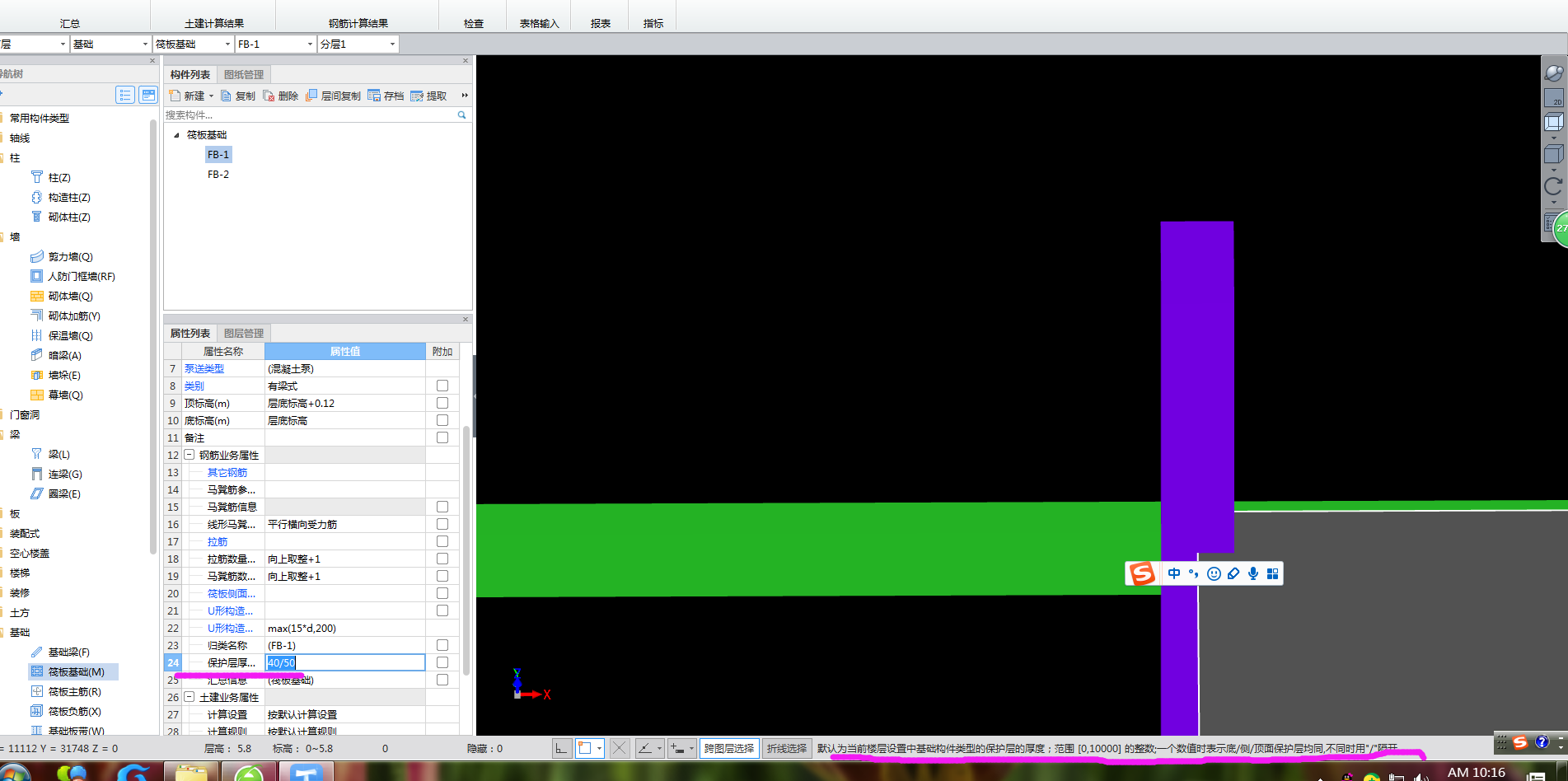Click the Windows Start button on taskbar

click(x=15, y=774)
